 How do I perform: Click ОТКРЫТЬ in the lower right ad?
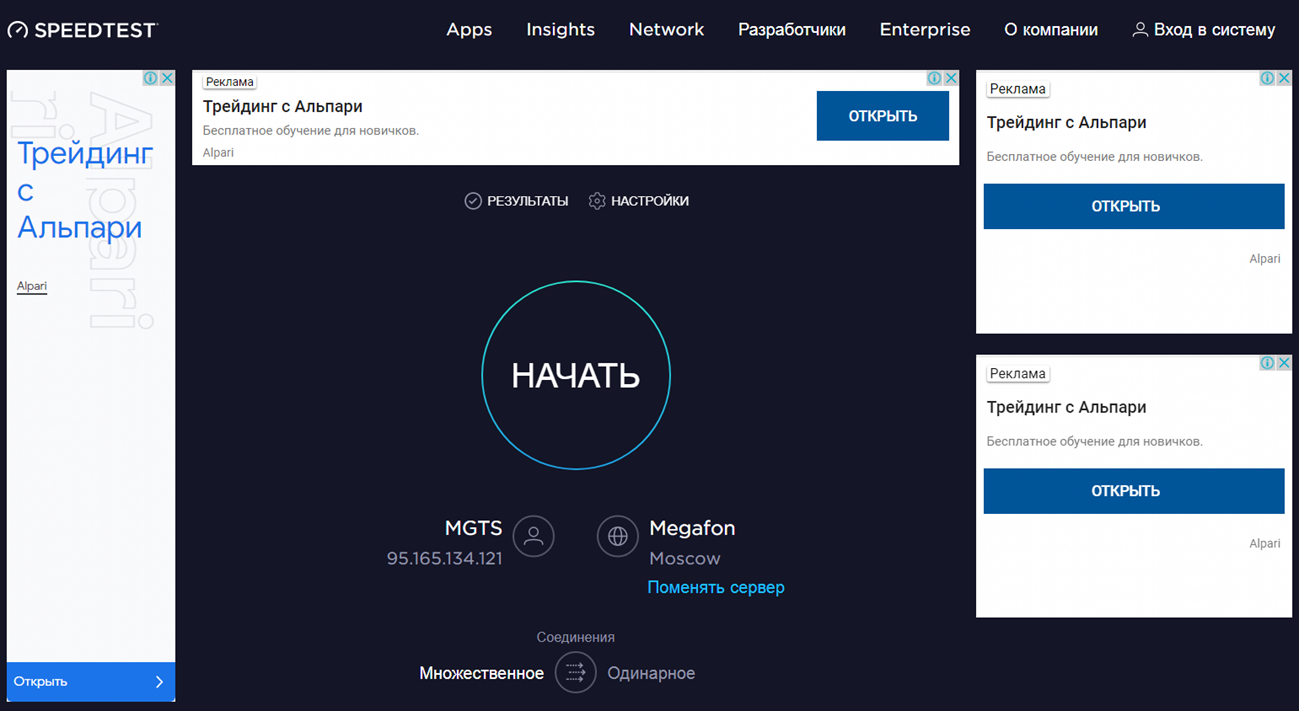(x=1134, y=491)
